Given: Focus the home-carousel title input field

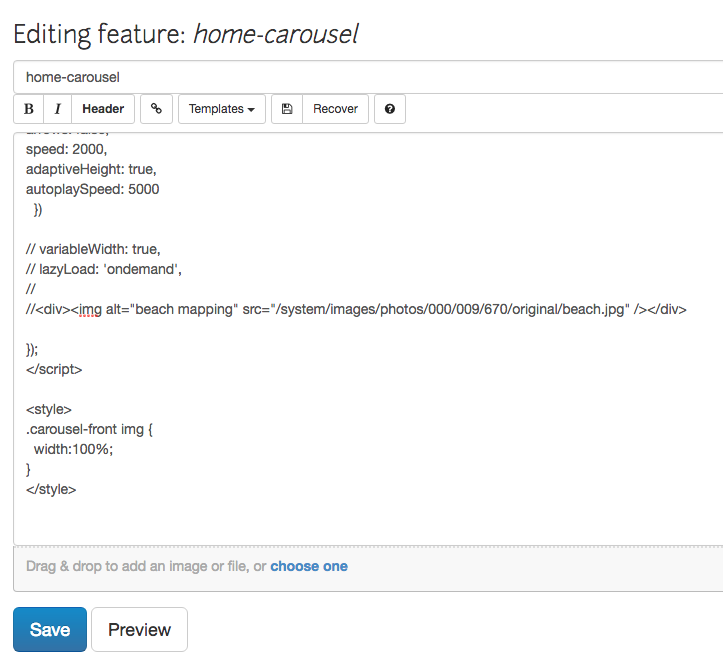Looking at the screenshot, I should 368,77.
